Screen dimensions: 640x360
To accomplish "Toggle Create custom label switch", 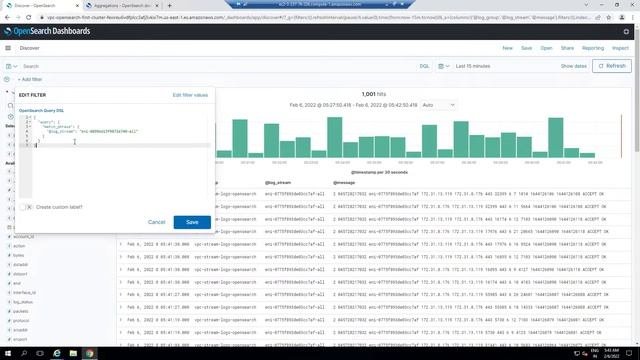I will click(26, 207).
